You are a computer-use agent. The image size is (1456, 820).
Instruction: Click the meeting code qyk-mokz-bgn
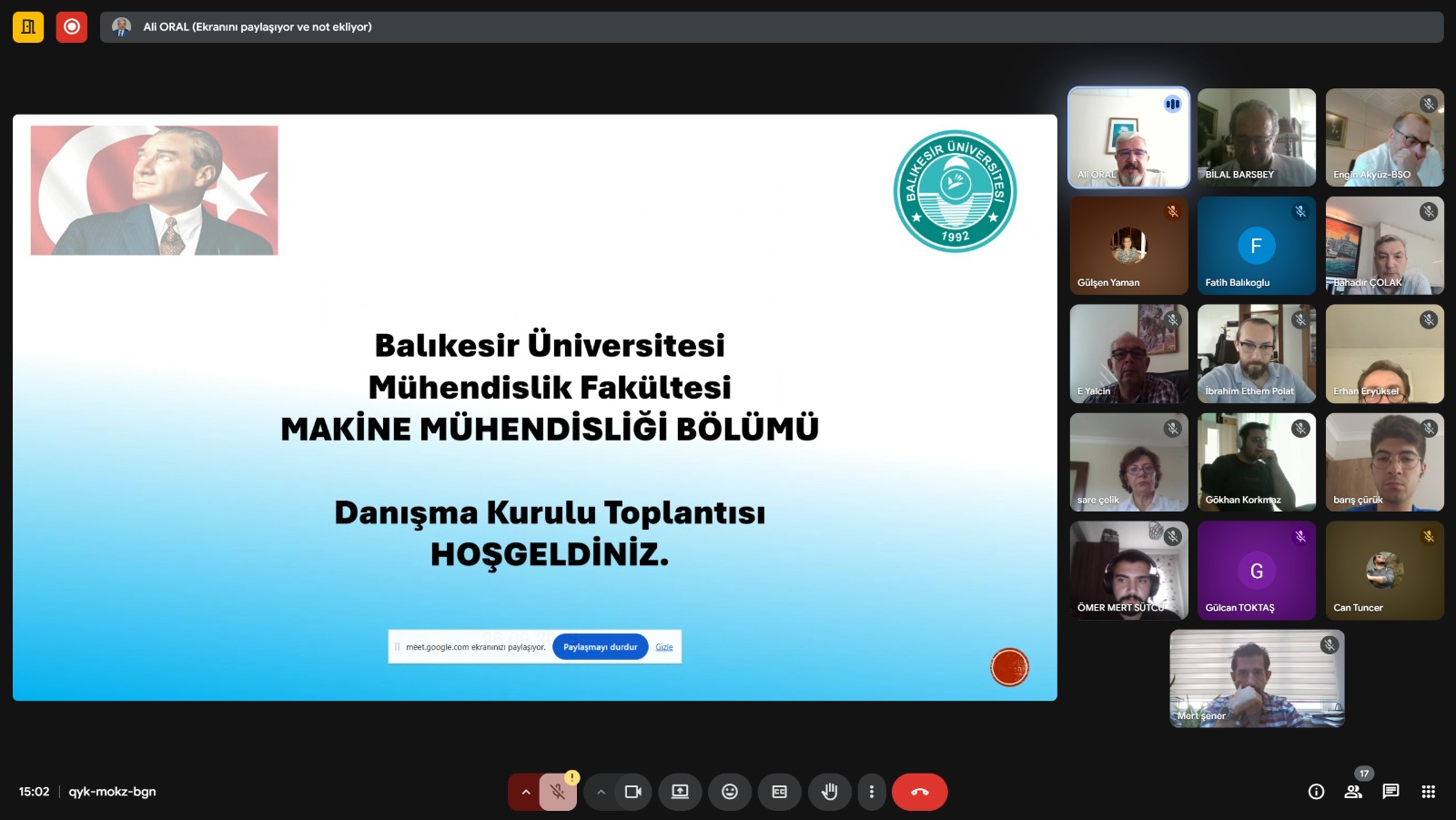(112, 792)
